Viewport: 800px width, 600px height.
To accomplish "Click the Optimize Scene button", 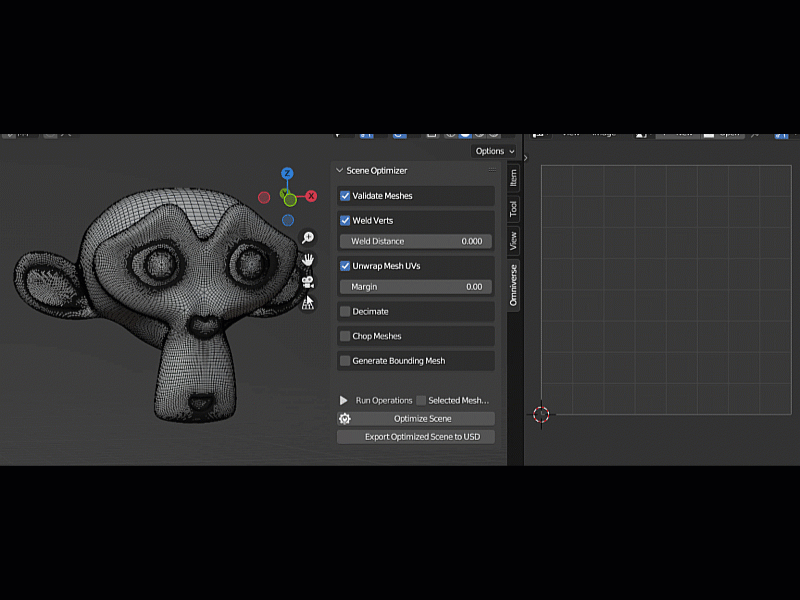I will [423, 419].
